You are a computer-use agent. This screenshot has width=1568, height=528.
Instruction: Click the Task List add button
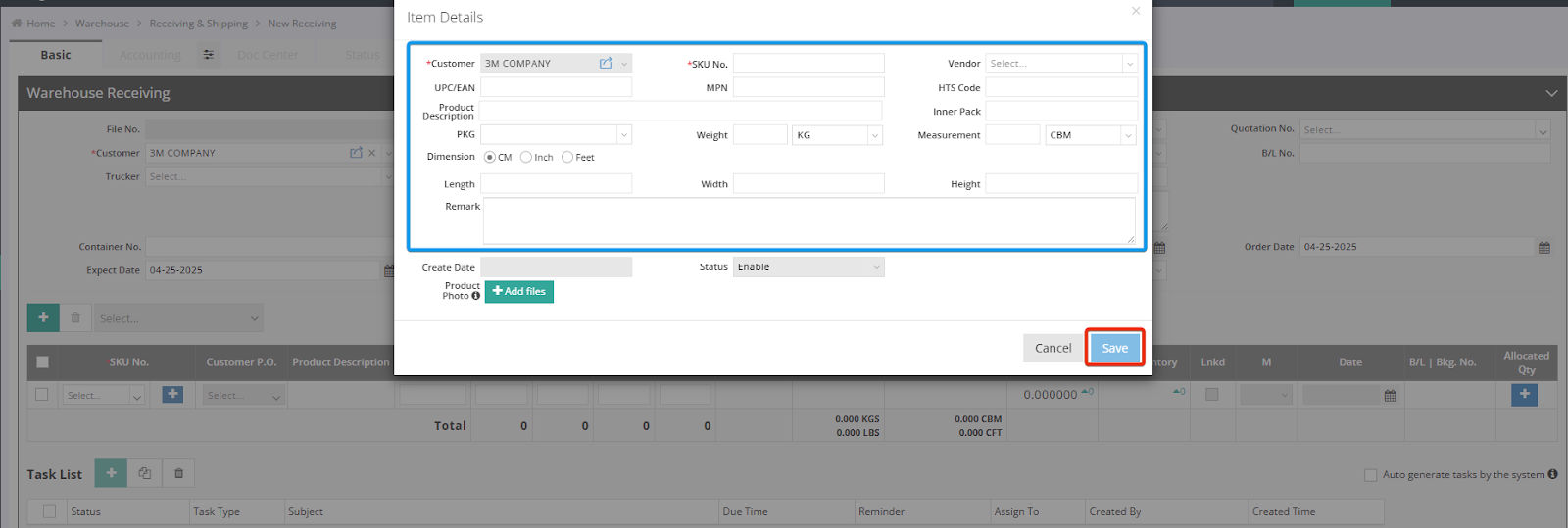pos(111,473)
